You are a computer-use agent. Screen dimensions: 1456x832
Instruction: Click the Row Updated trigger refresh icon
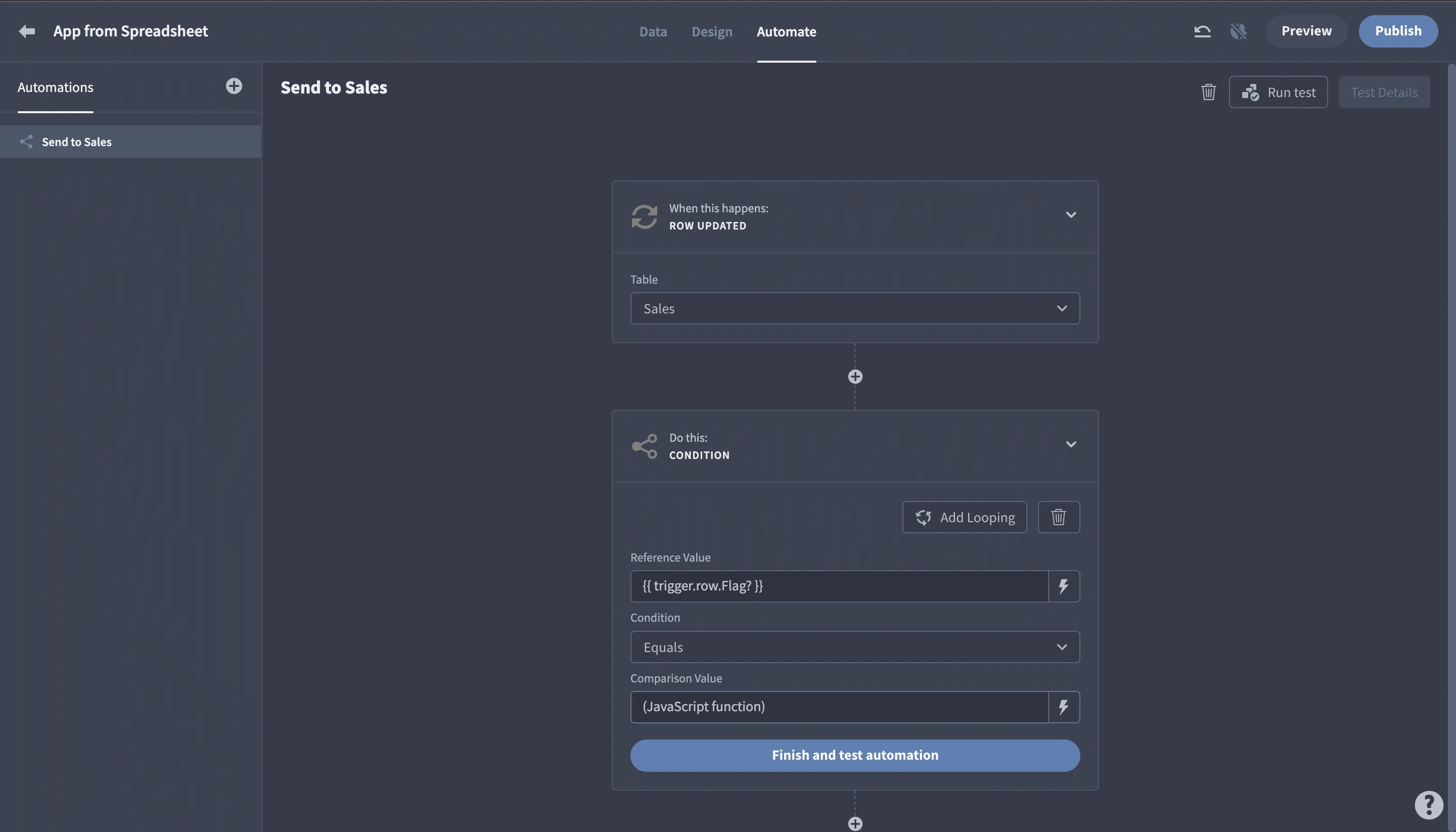pyautogui.click(x=644, y=216)
